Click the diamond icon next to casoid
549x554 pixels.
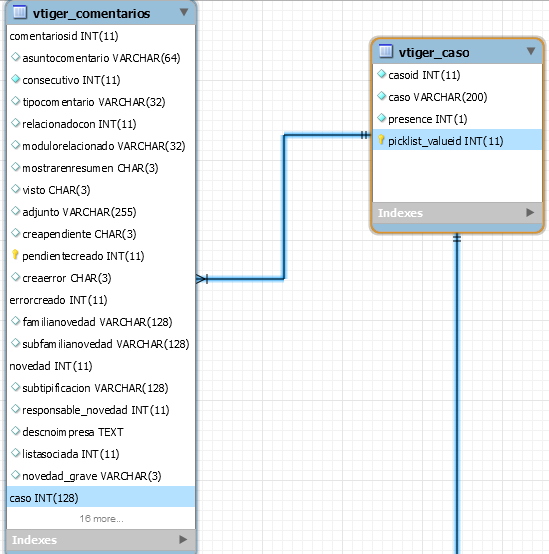click(x=381, y=74)
